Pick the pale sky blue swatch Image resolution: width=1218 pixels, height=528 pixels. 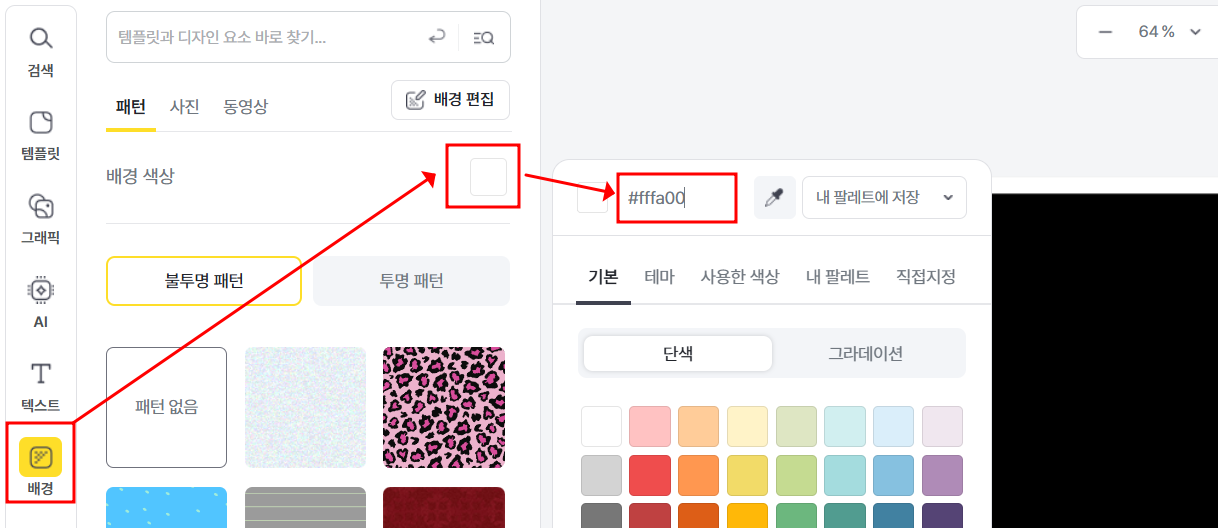(894, 426)
